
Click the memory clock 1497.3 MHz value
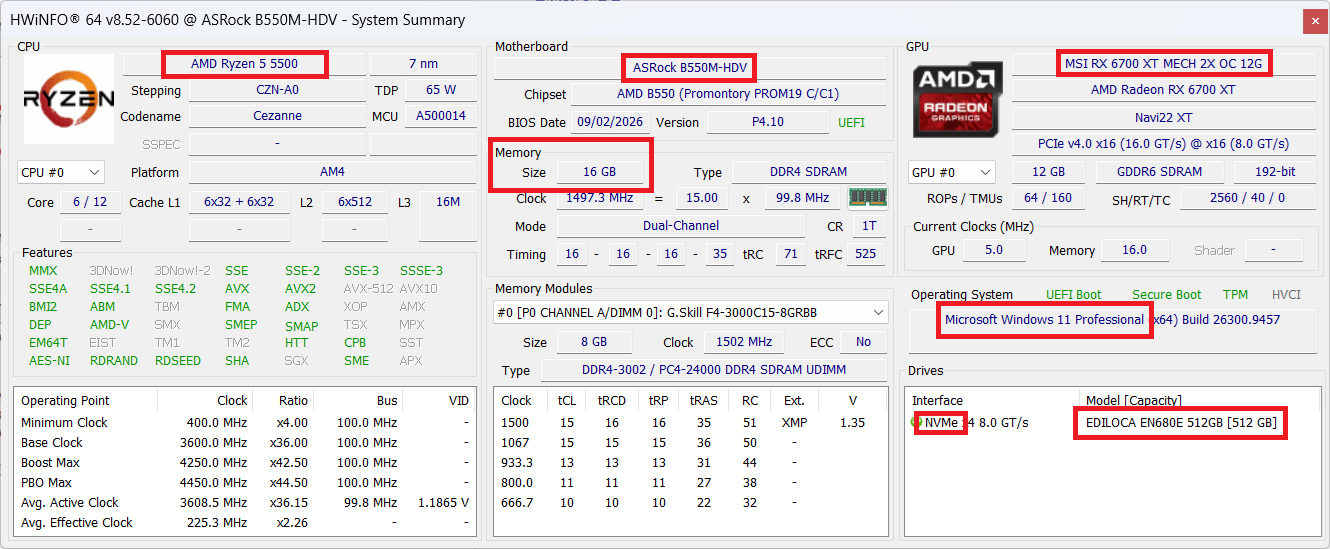tap(600, 198)
